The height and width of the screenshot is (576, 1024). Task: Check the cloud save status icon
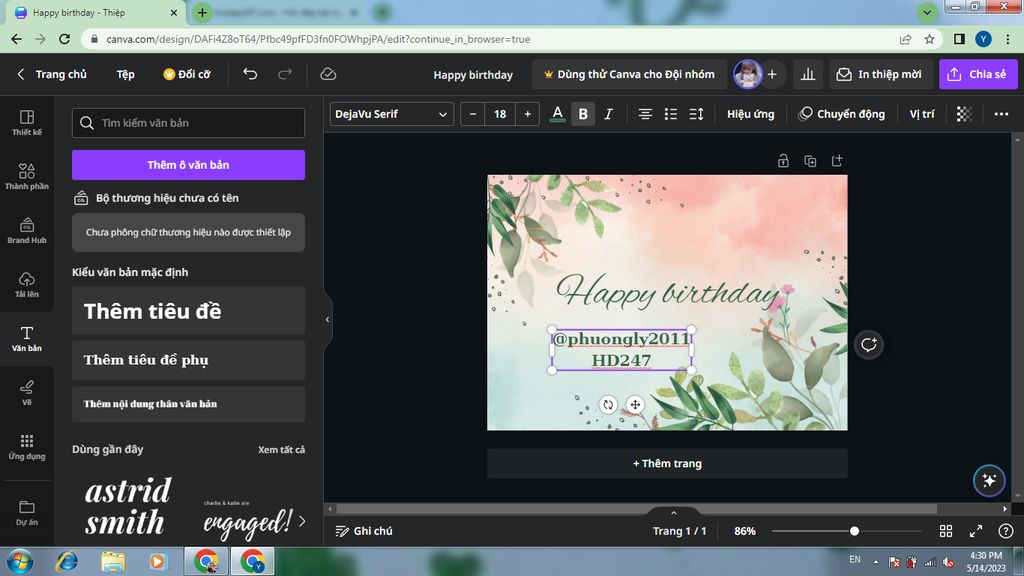(328, 74)
